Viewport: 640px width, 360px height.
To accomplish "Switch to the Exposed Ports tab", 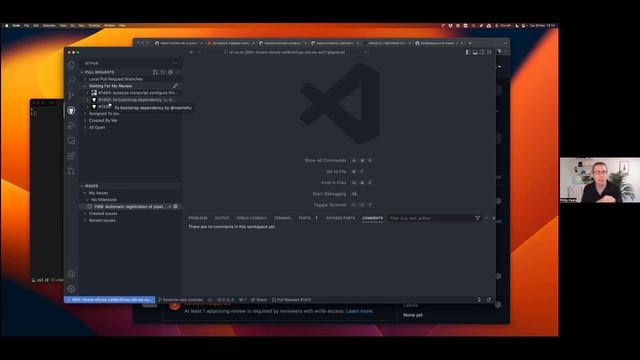I will click(x=340, y=218).
